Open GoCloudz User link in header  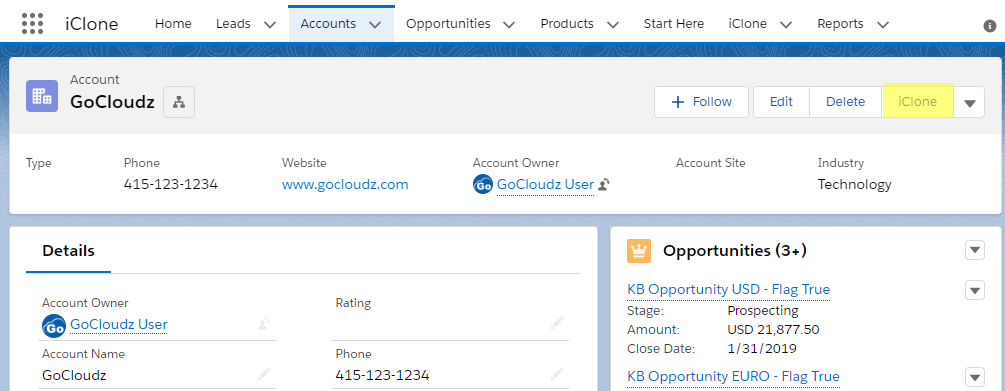point(545,185)
